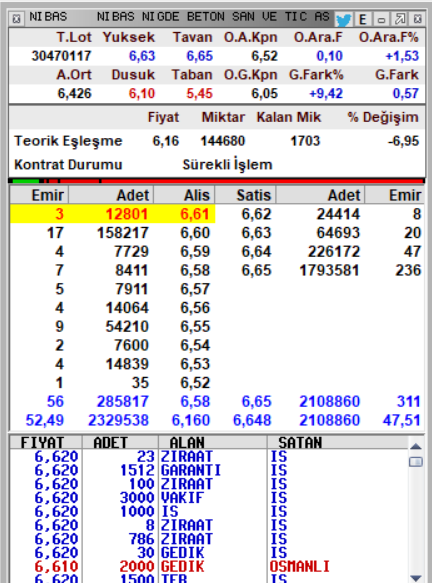
Task: Click Kalan Mik value 1703
Action: (x=305, y=141)
